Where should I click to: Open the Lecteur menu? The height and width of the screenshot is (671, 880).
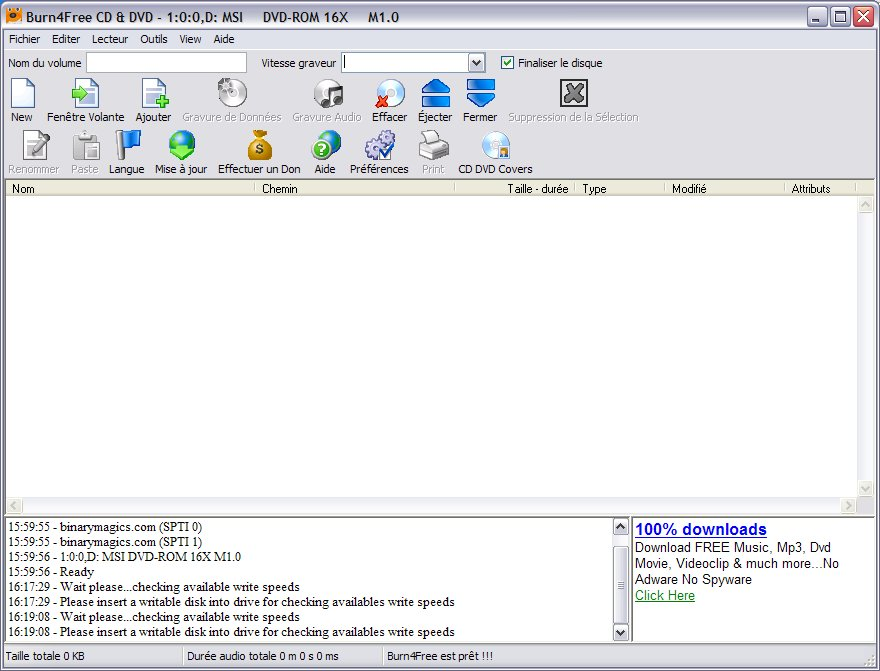point(110,39)
